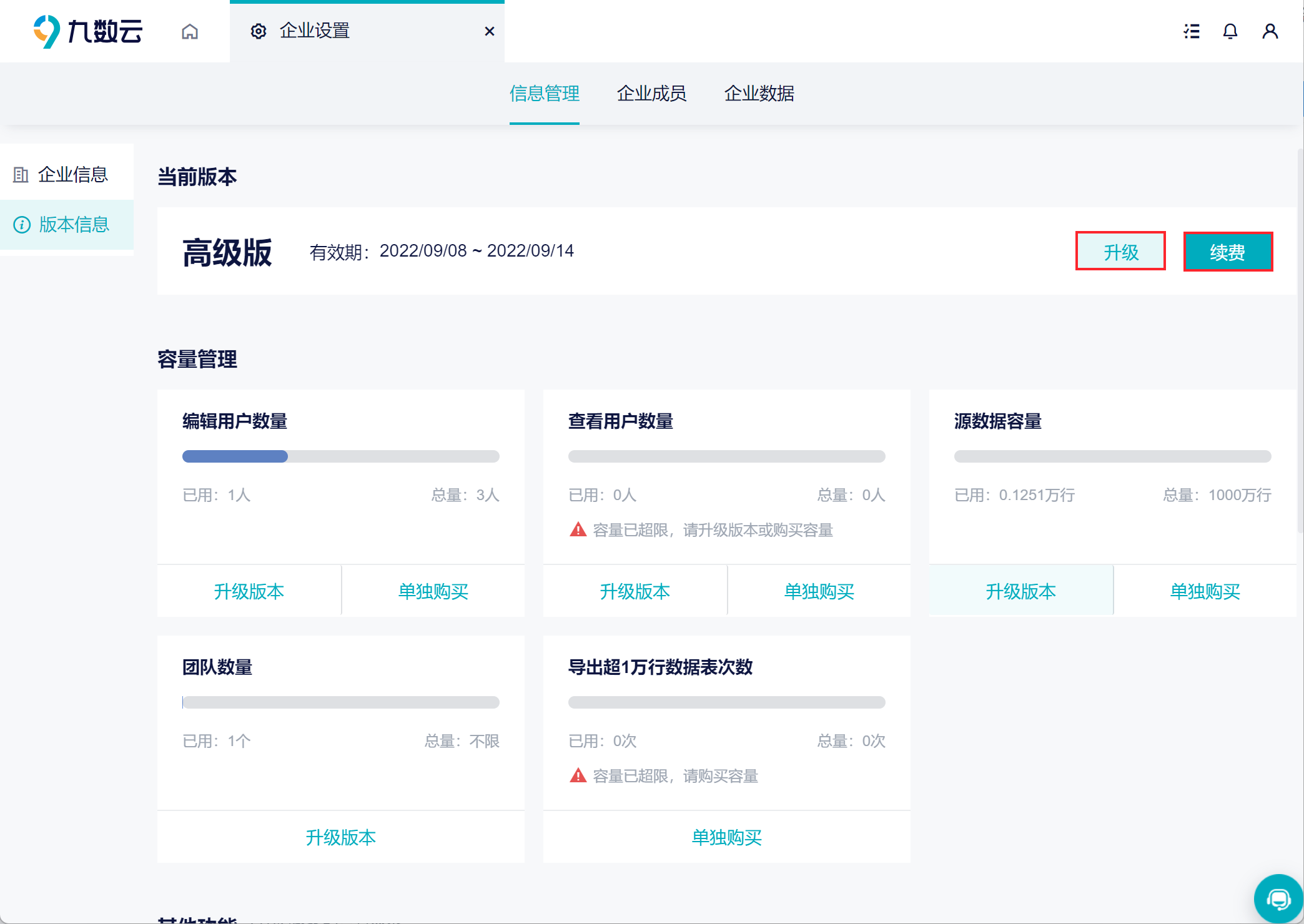Viewport: 1304px width, 924px height.
Task: Click 升级版本 under 团队数量
Action: pyautogui.click(x=340, y=837)
